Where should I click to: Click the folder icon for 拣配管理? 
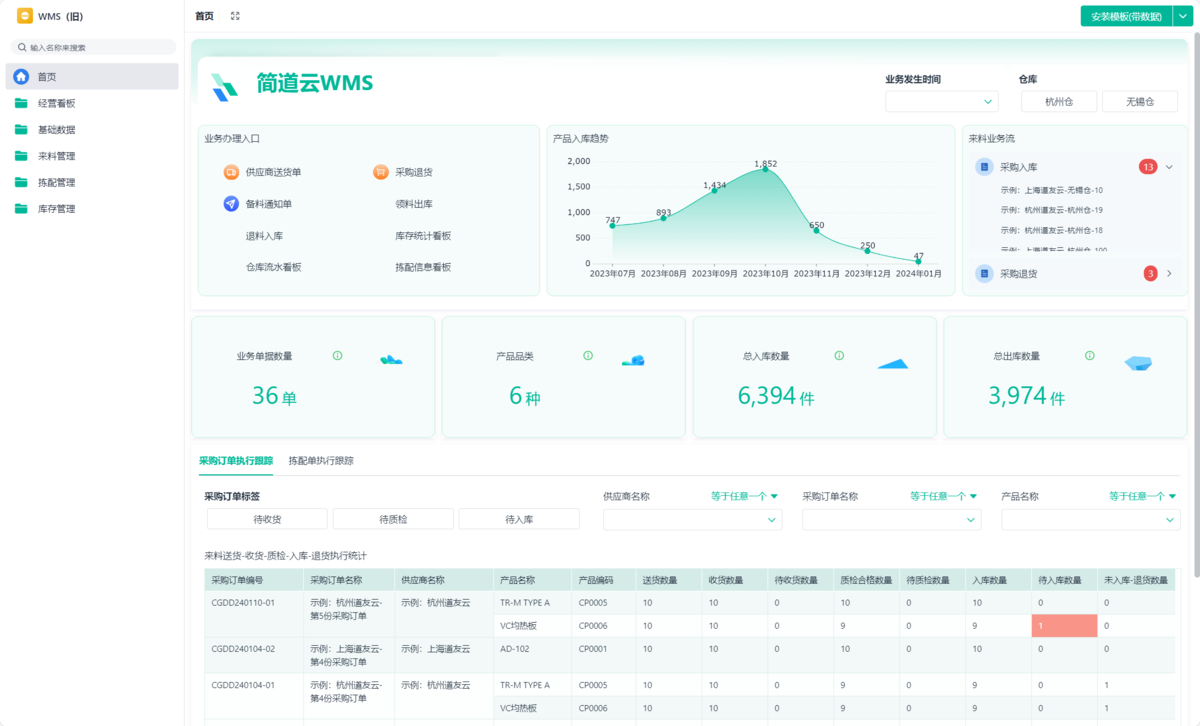point(21,182)
